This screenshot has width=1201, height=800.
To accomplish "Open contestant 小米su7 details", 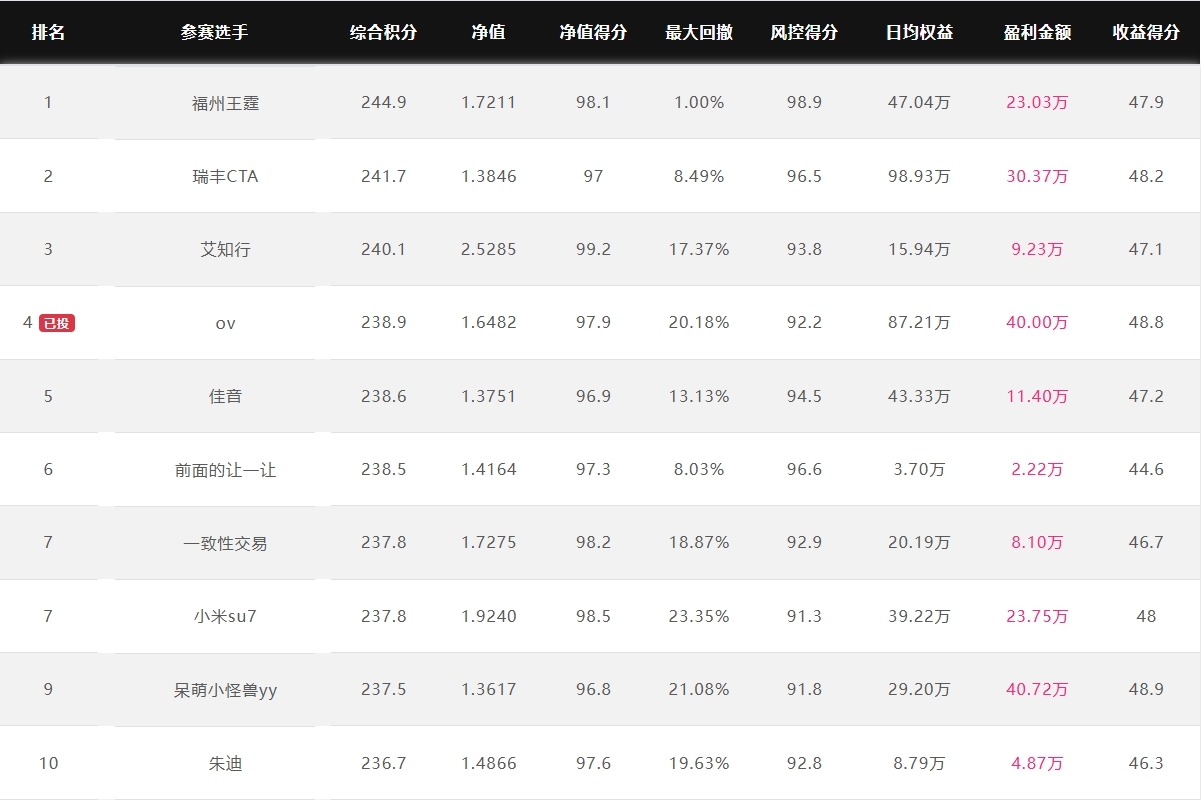I will tap(226, 616).
